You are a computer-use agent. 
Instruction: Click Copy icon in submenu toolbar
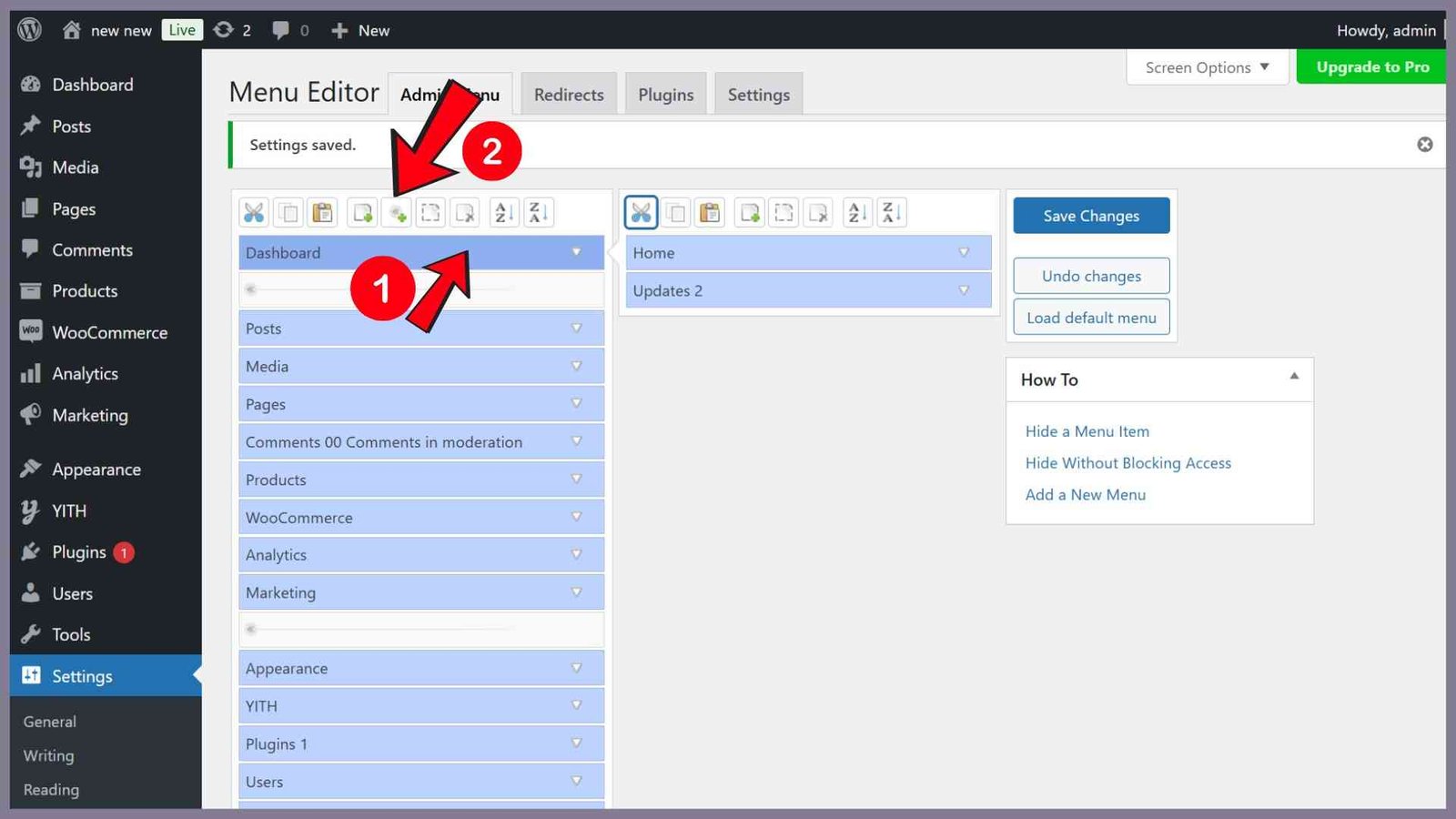click(676, 213)
